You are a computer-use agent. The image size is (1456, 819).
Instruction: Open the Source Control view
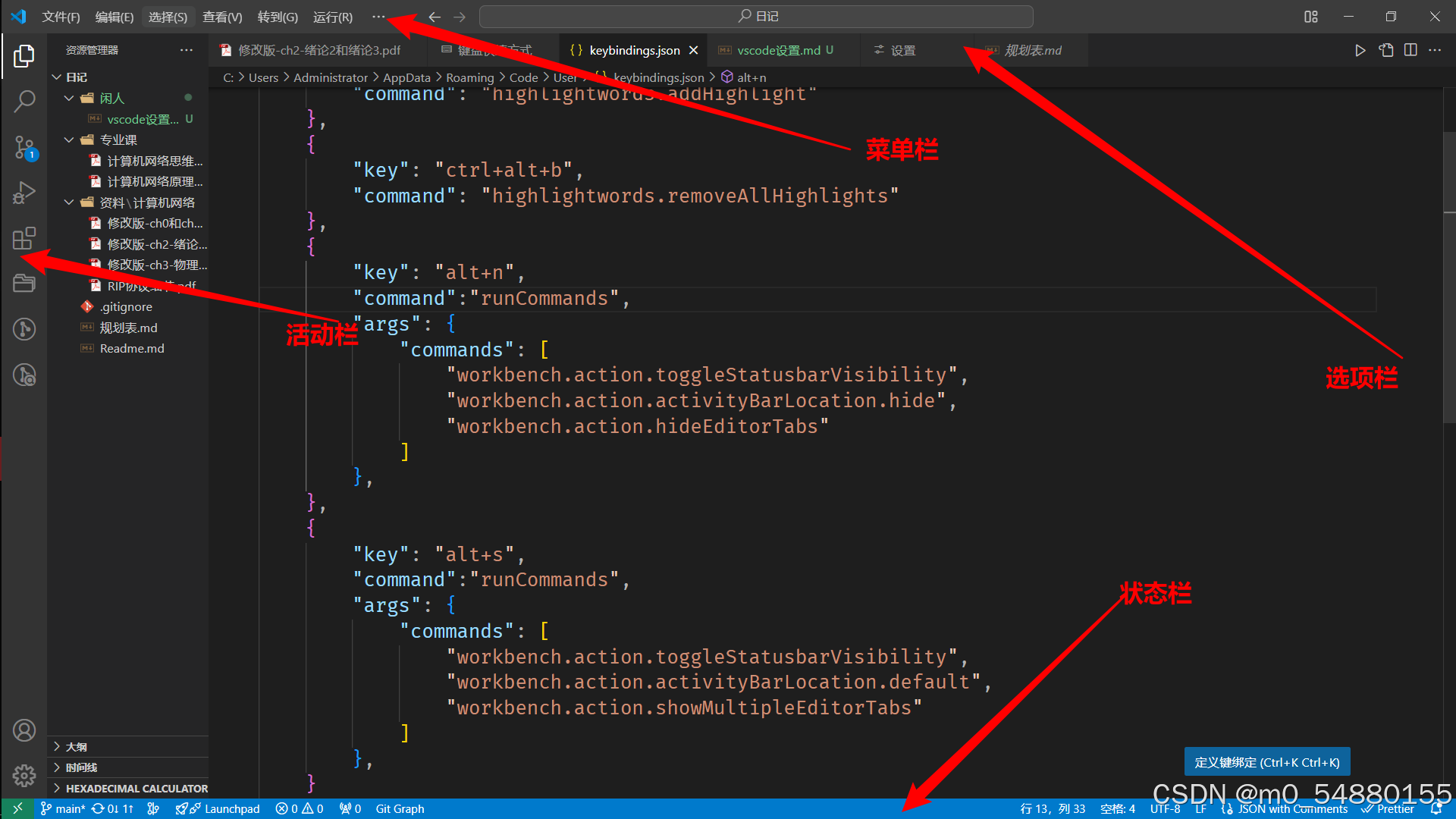pos(24,147)
